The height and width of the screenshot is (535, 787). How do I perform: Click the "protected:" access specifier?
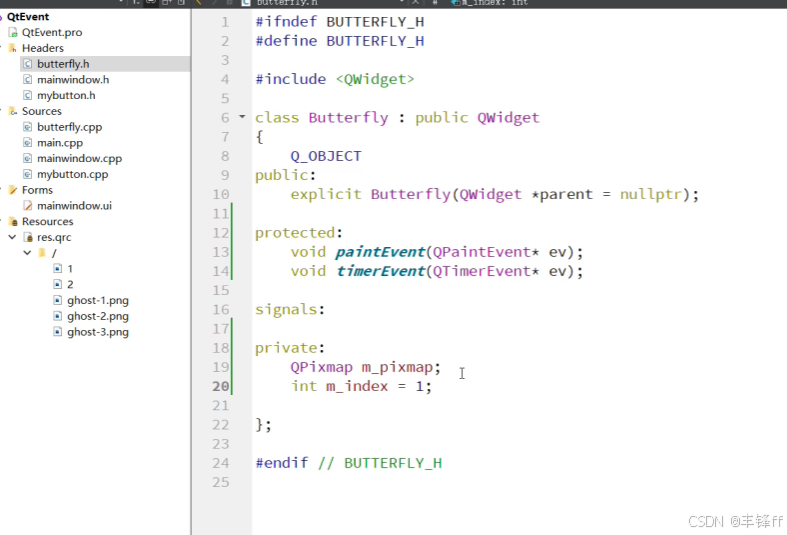point(299,233)
